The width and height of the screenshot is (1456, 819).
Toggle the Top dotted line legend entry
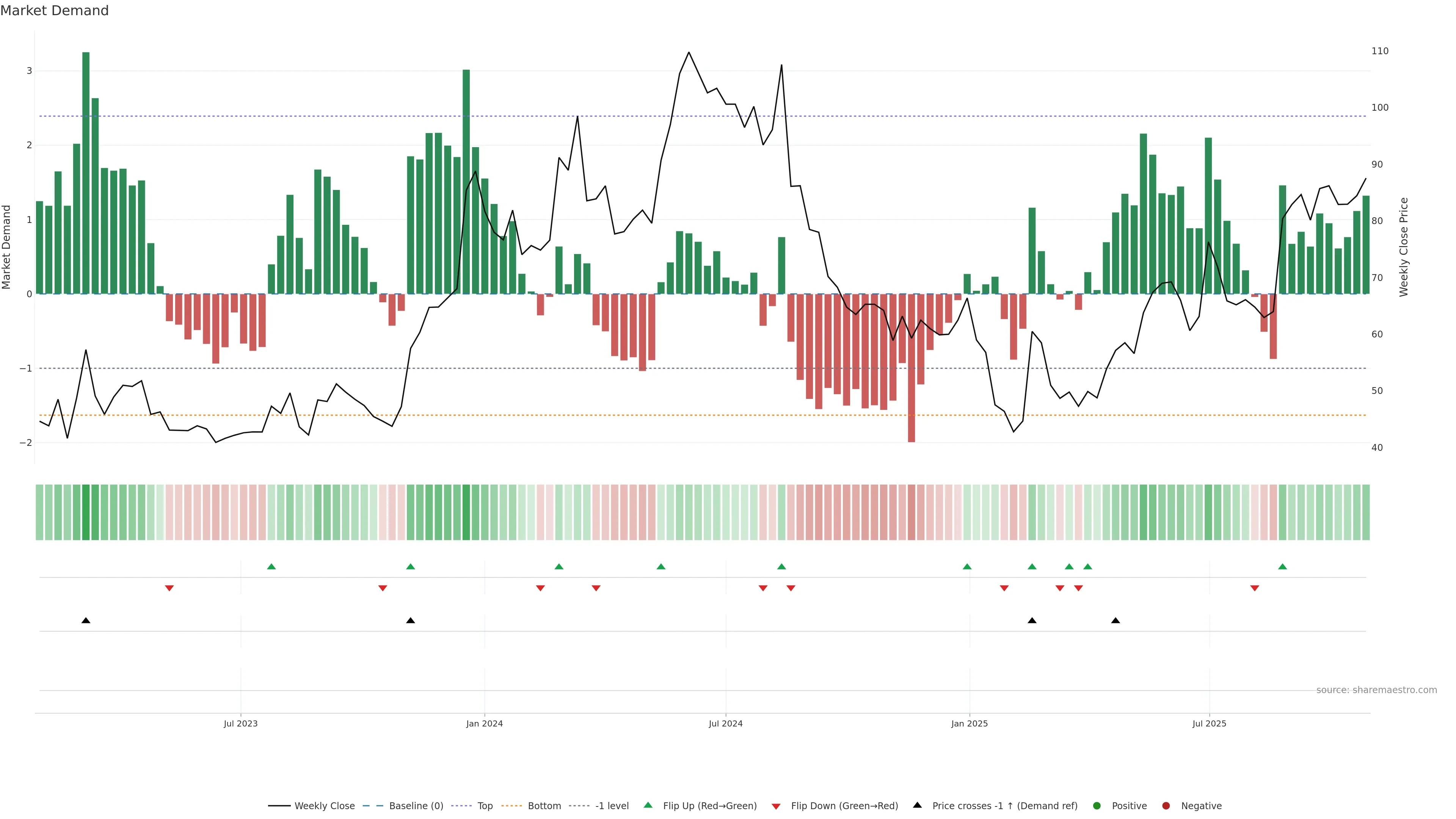(x=485, y=805)
